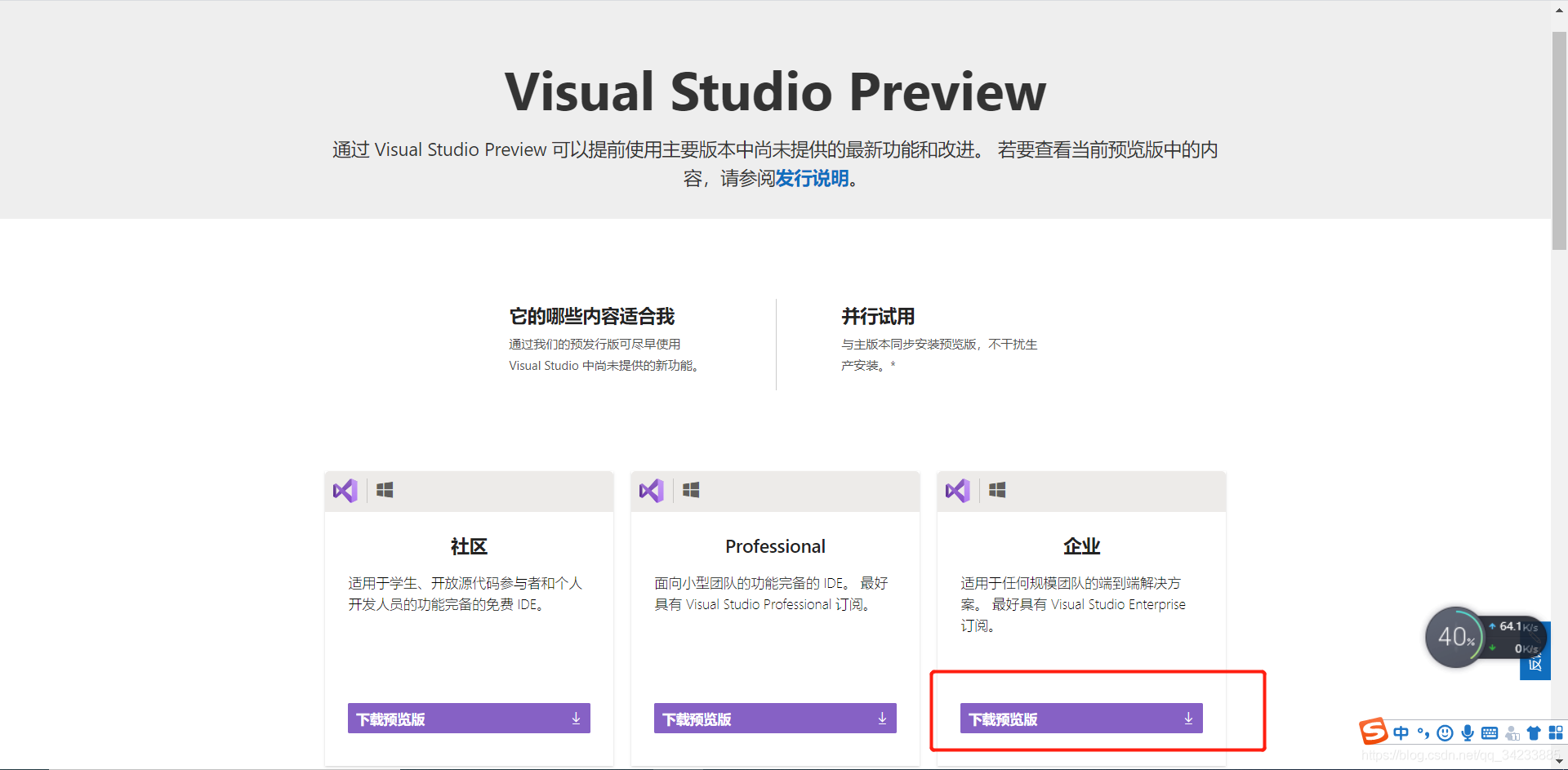Click the description starting 适用于任何规模团队
This screenshot has height=770, width=1568.
pos(1073,604)
